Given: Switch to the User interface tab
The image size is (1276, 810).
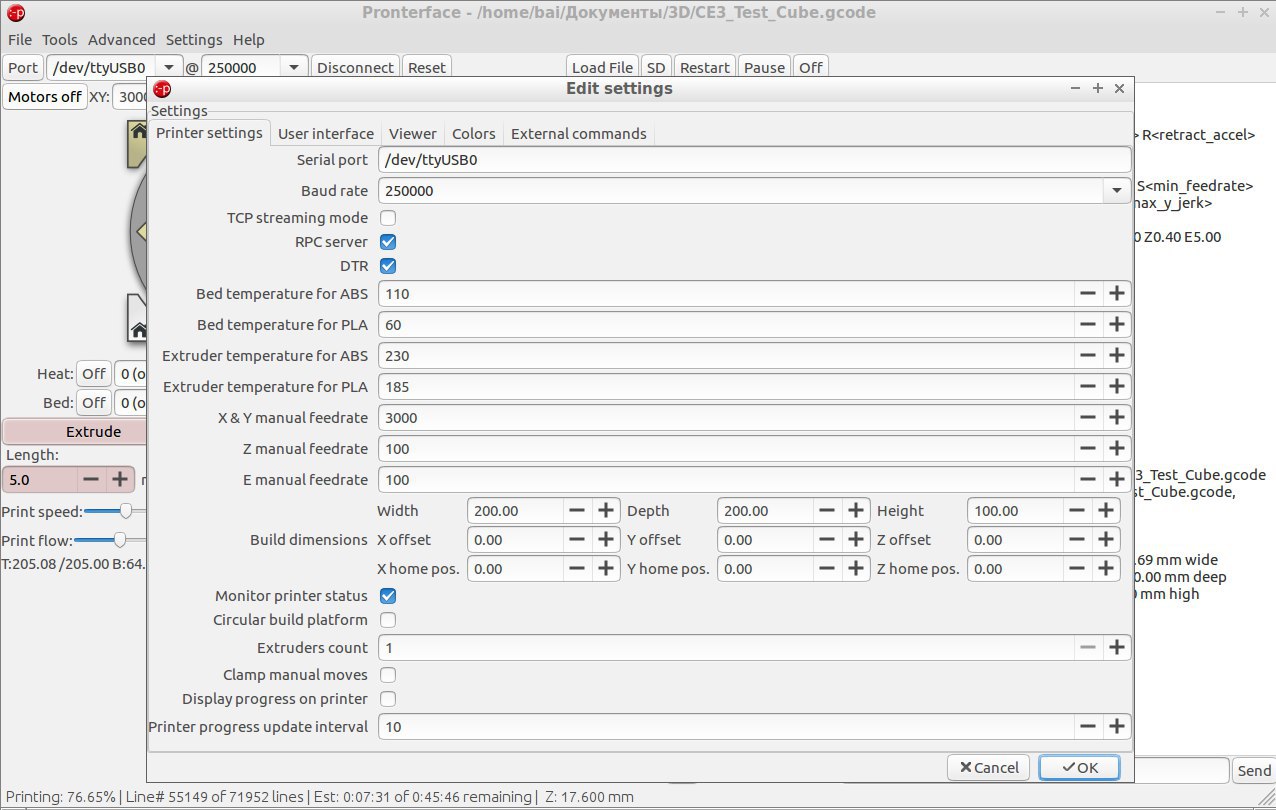Looking at the screenshot, I should click(326, 134).
